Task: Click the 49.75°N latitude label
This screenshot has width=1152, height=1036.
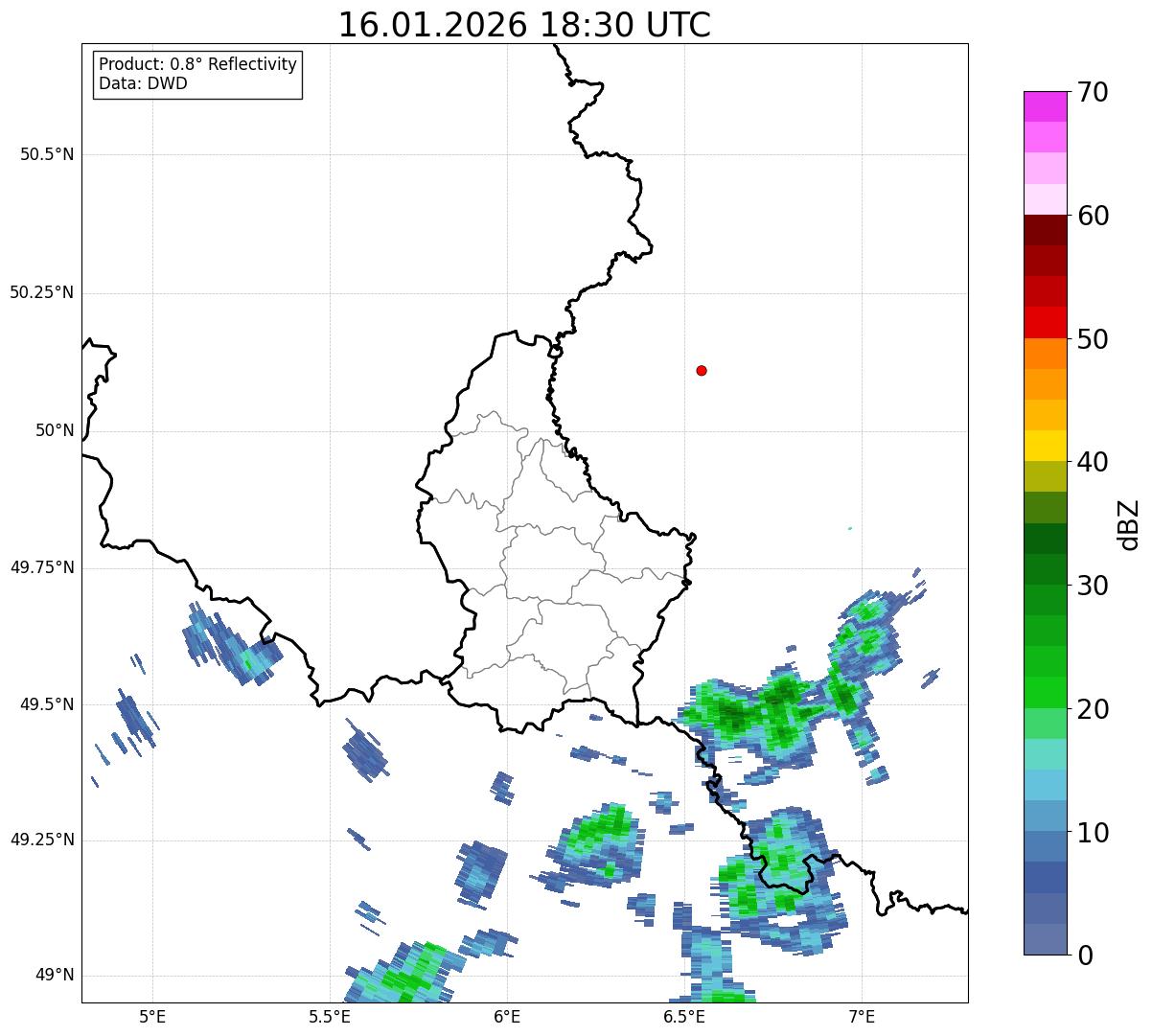Action: [x=42, y=567]
